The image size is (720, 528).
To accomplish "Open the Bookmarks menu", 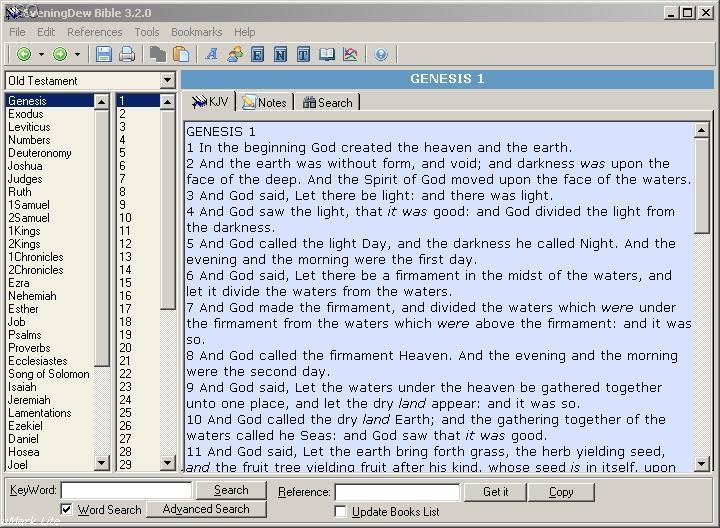I will point(197,32).
